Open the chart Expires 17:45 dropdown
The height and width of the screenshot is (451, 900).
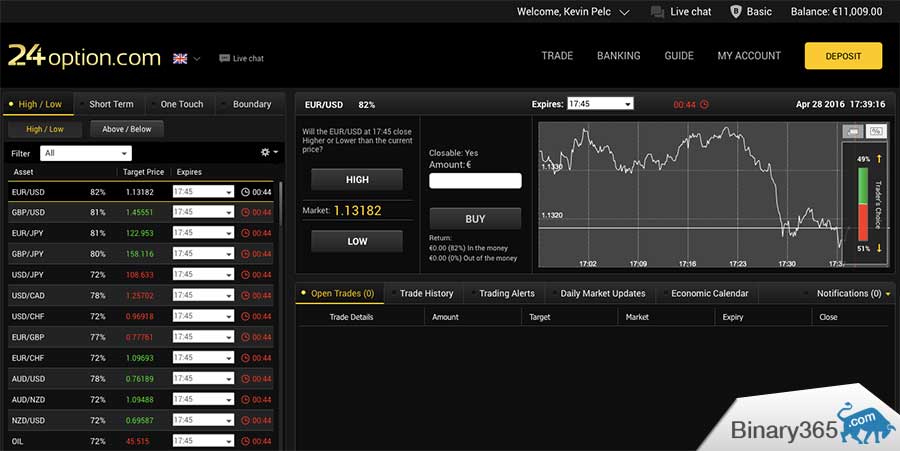tap(600, 104)
